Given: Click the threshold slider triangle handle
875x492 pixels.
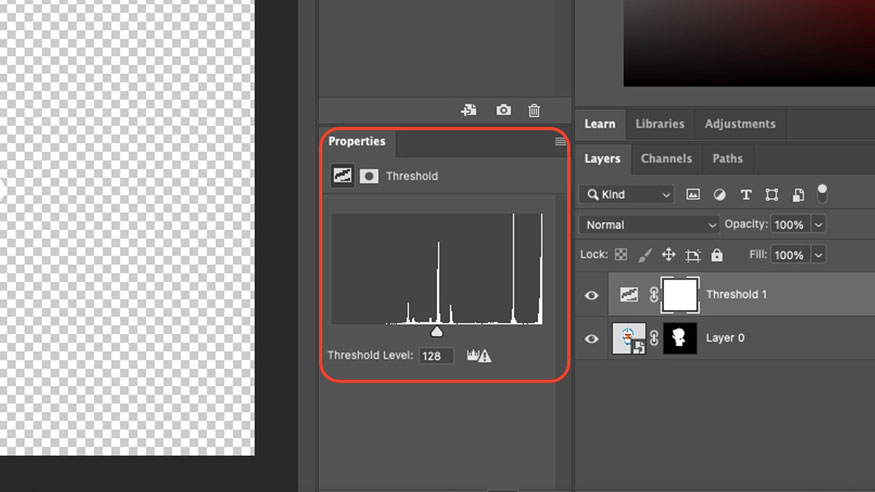Looking at the screenshot, I should (x=436, y=331).
